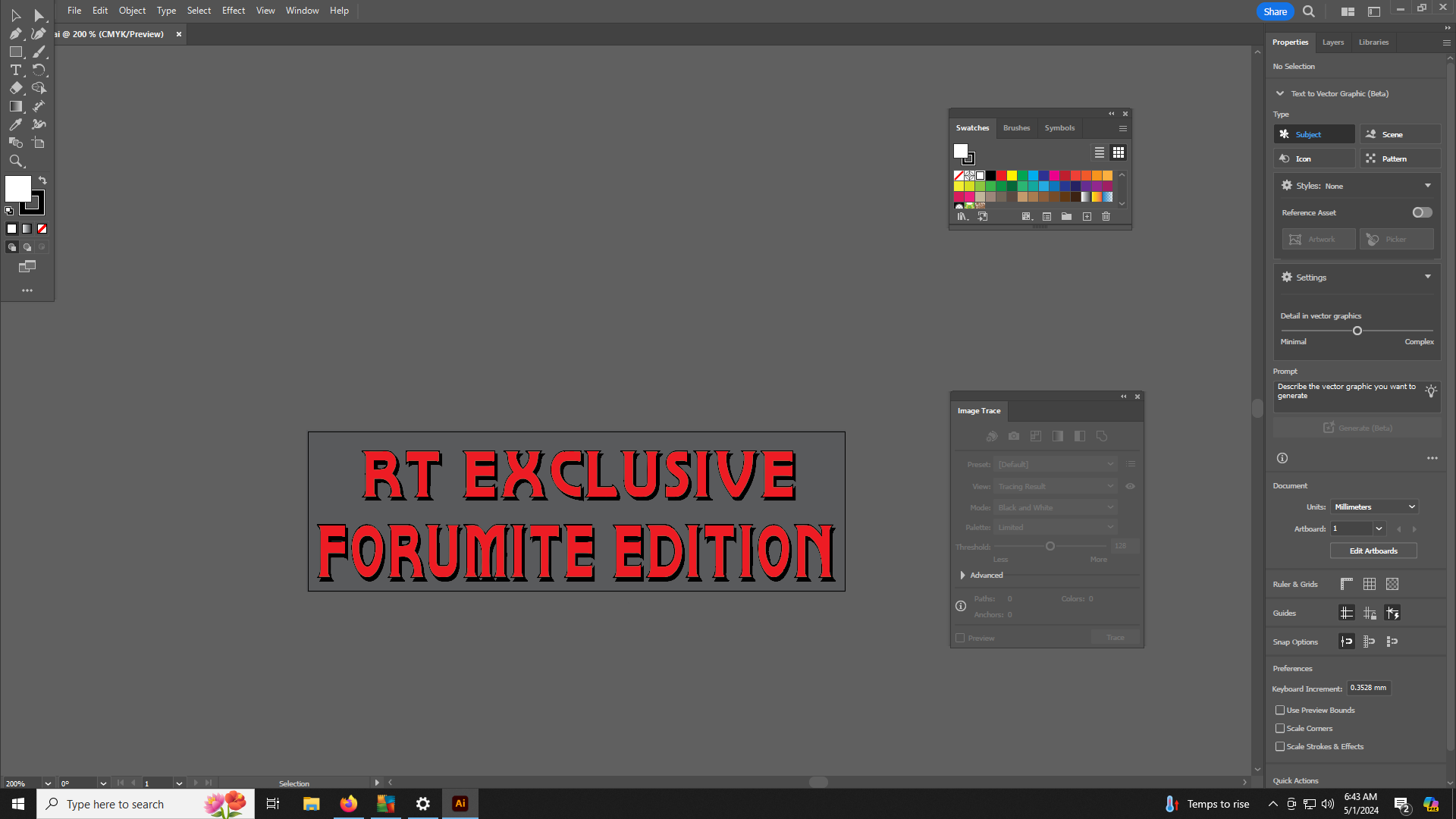Image resolution: width=1456 pixels, height=819 pixels.
Task: Collapse Text to Vector Graphic section
Action: click(x=1280, y=93)
